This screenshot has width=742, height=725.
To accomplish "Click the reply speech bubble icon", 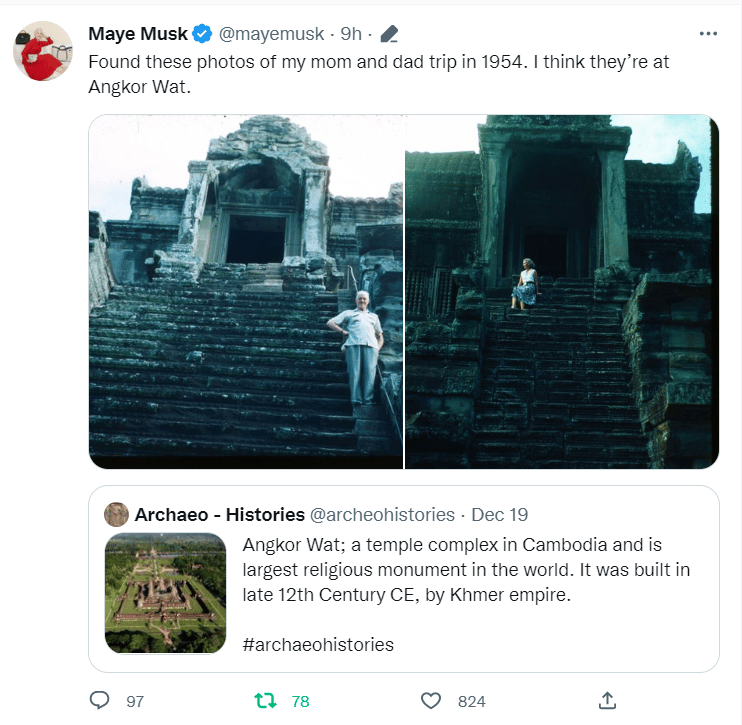I will pos(100,701).
